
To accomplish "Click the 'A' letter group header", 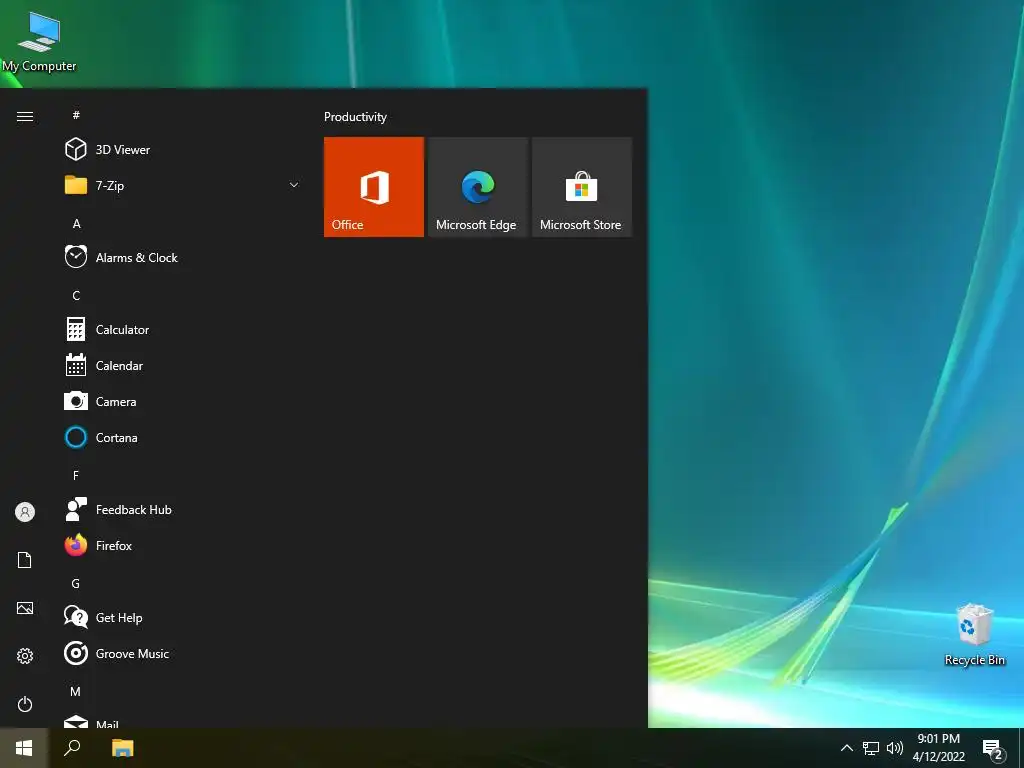I will point(76,223).
